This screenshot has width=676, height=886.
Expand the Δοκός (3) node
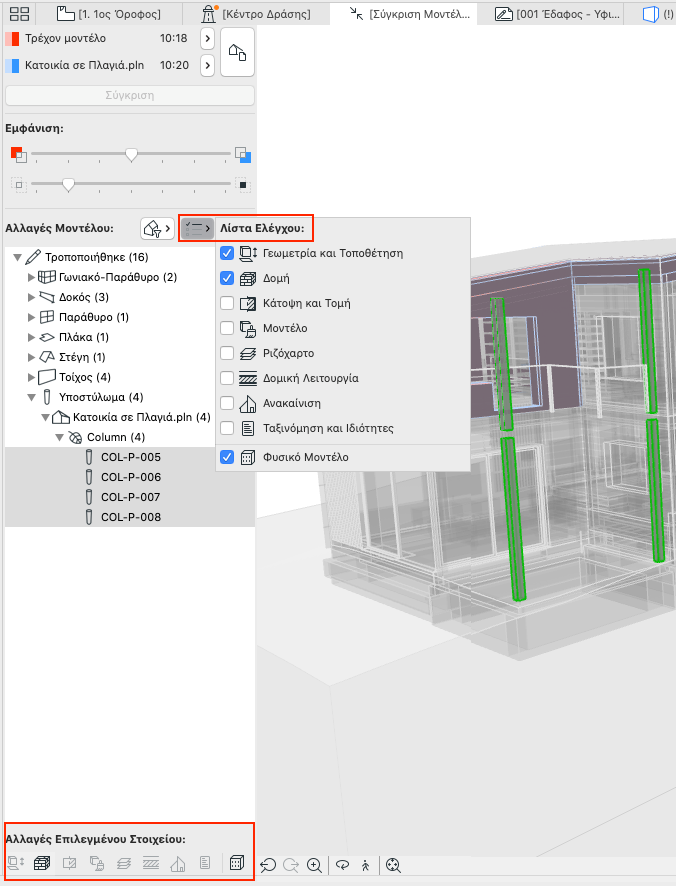(x=31, y=297)
